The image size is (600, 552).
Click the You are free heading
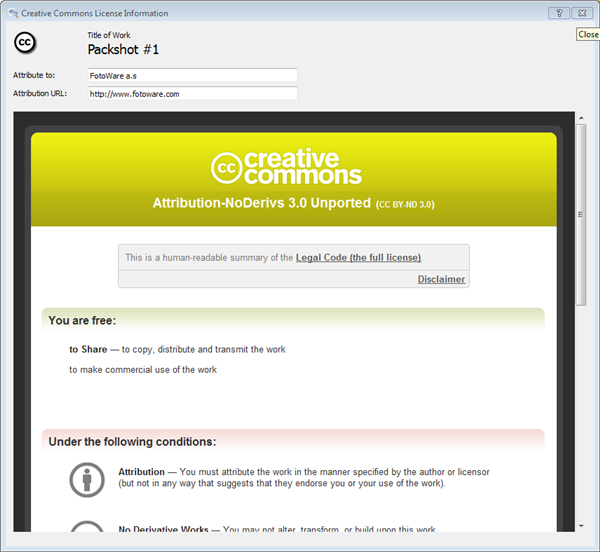point(82,320)
